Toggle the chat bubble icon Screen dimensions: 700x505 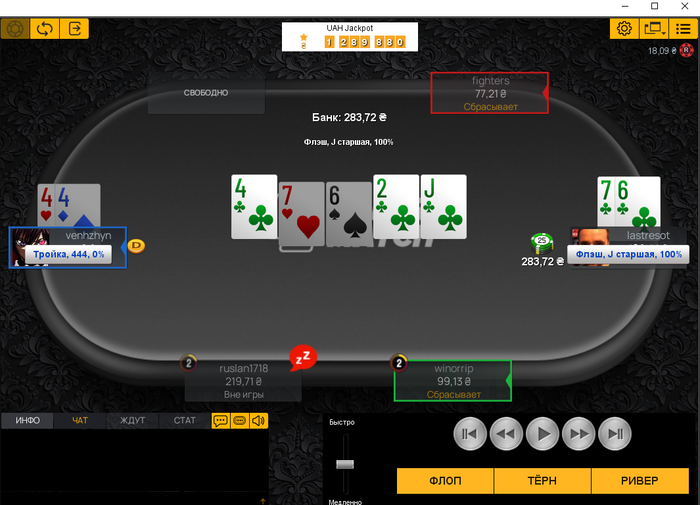(x=221, y=421)
